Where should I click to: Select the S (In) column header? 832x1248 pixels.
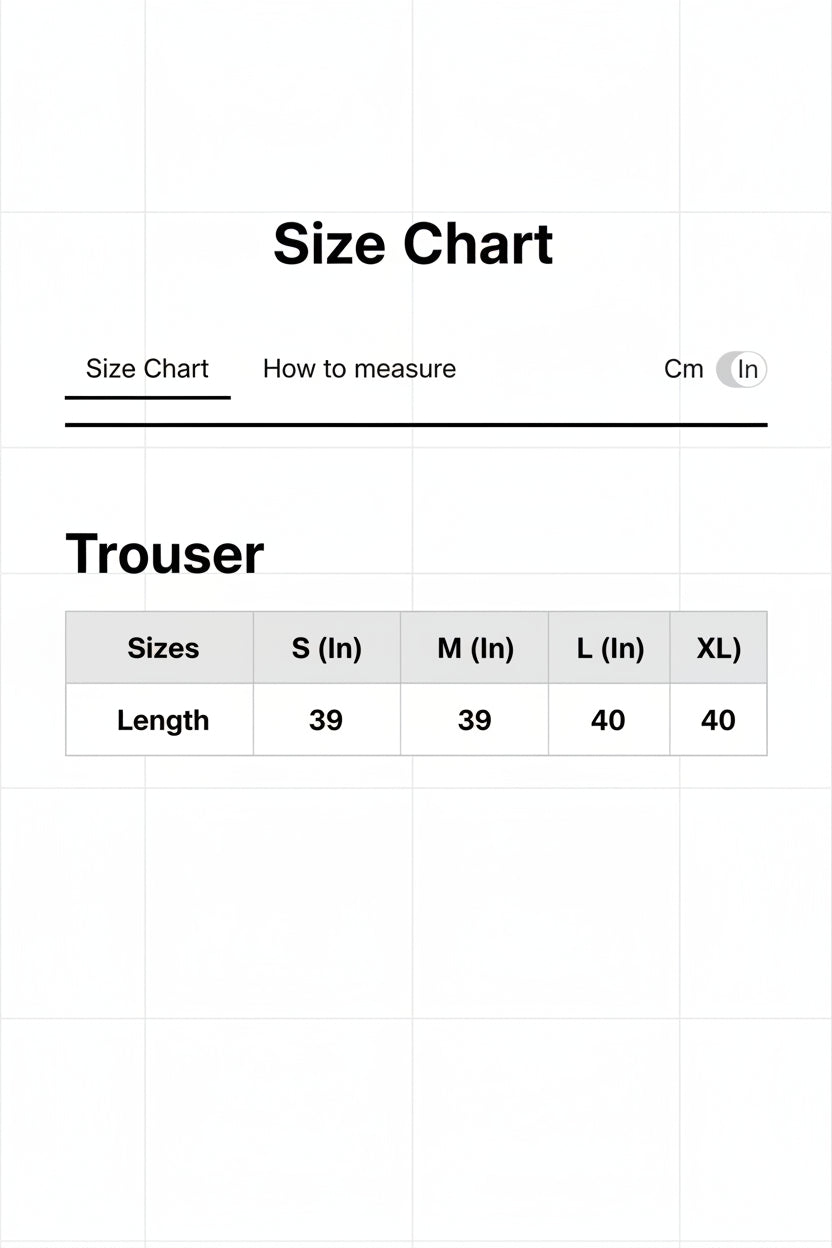[x=327, y=648]
